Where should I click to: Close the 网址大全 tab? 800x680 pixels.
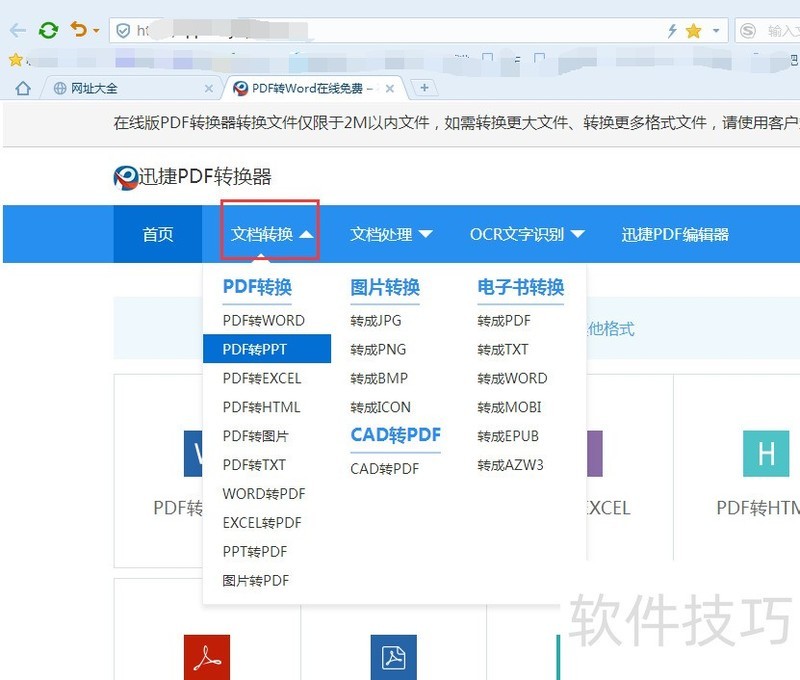pyautogui.click(x=209, y=89)
